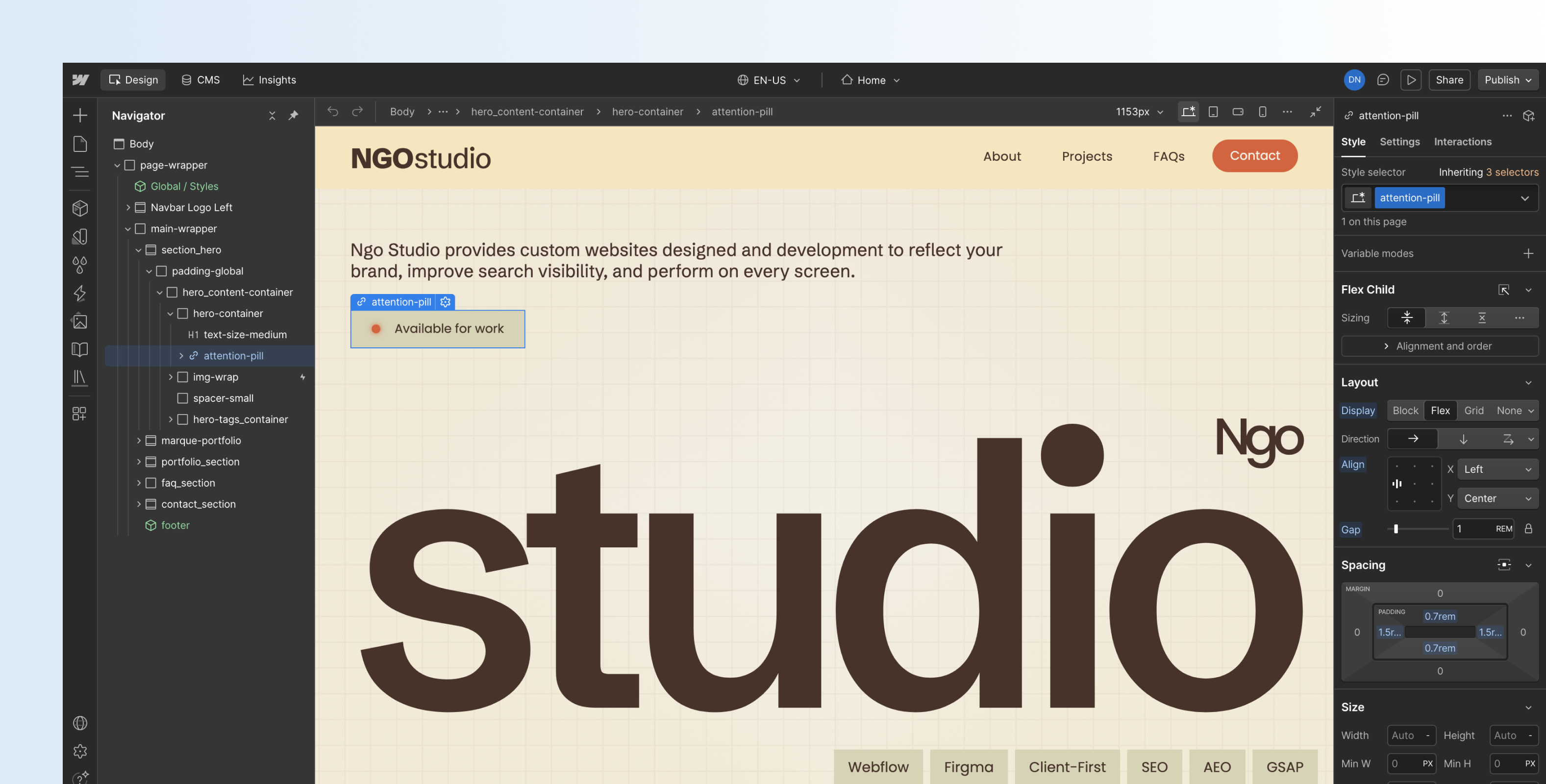Open the site settings gear icon
Image resolution: width=1546 pixels, height=784 pixels.
(x=80, y=751)
